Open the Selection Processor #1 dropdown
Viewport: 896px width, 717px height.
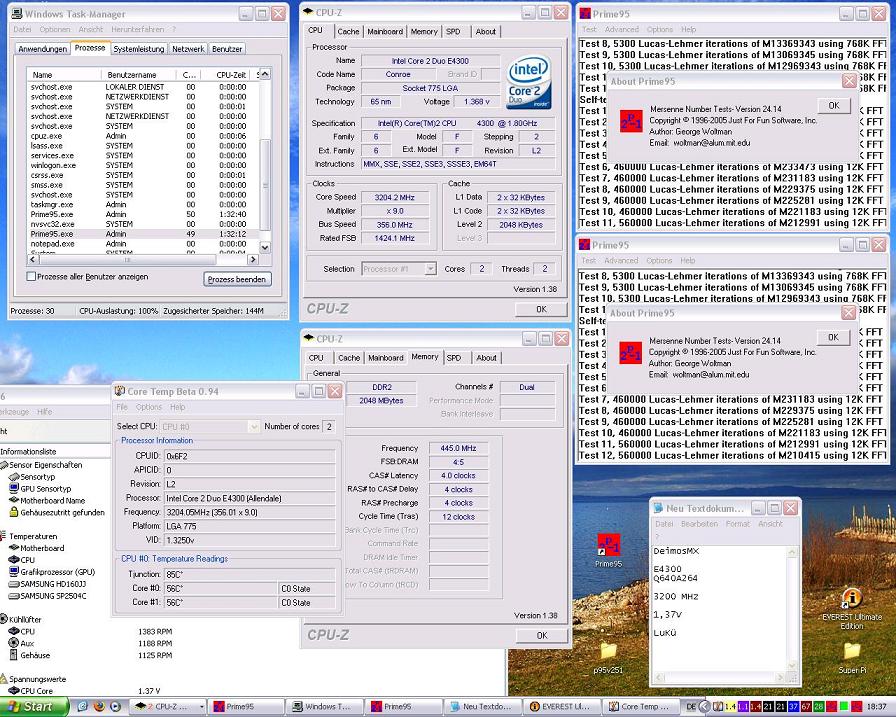point(430,269)
